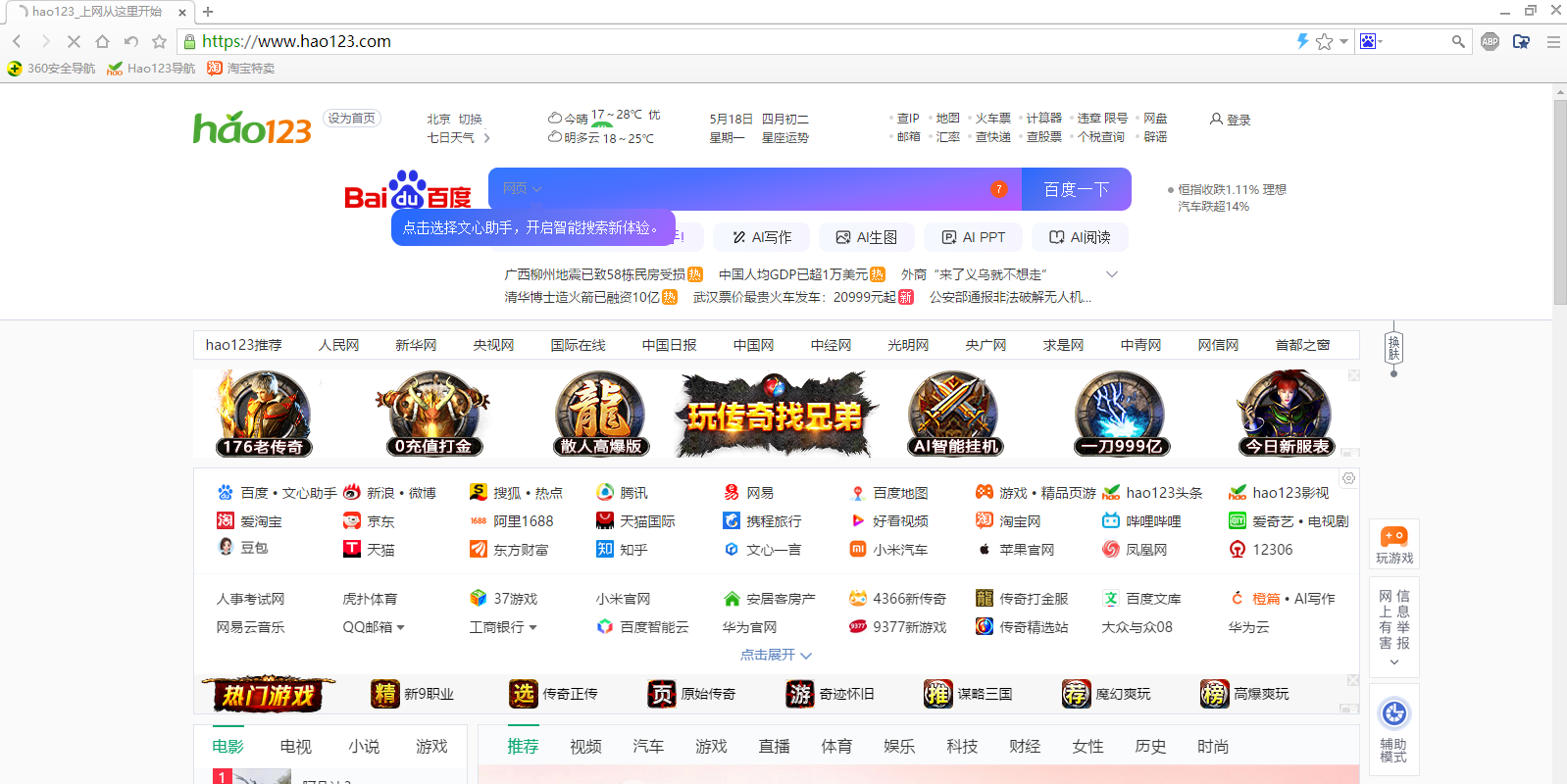Bookmark page with toolbar star icon
The image size is (1567, 784).
[159, 41]
